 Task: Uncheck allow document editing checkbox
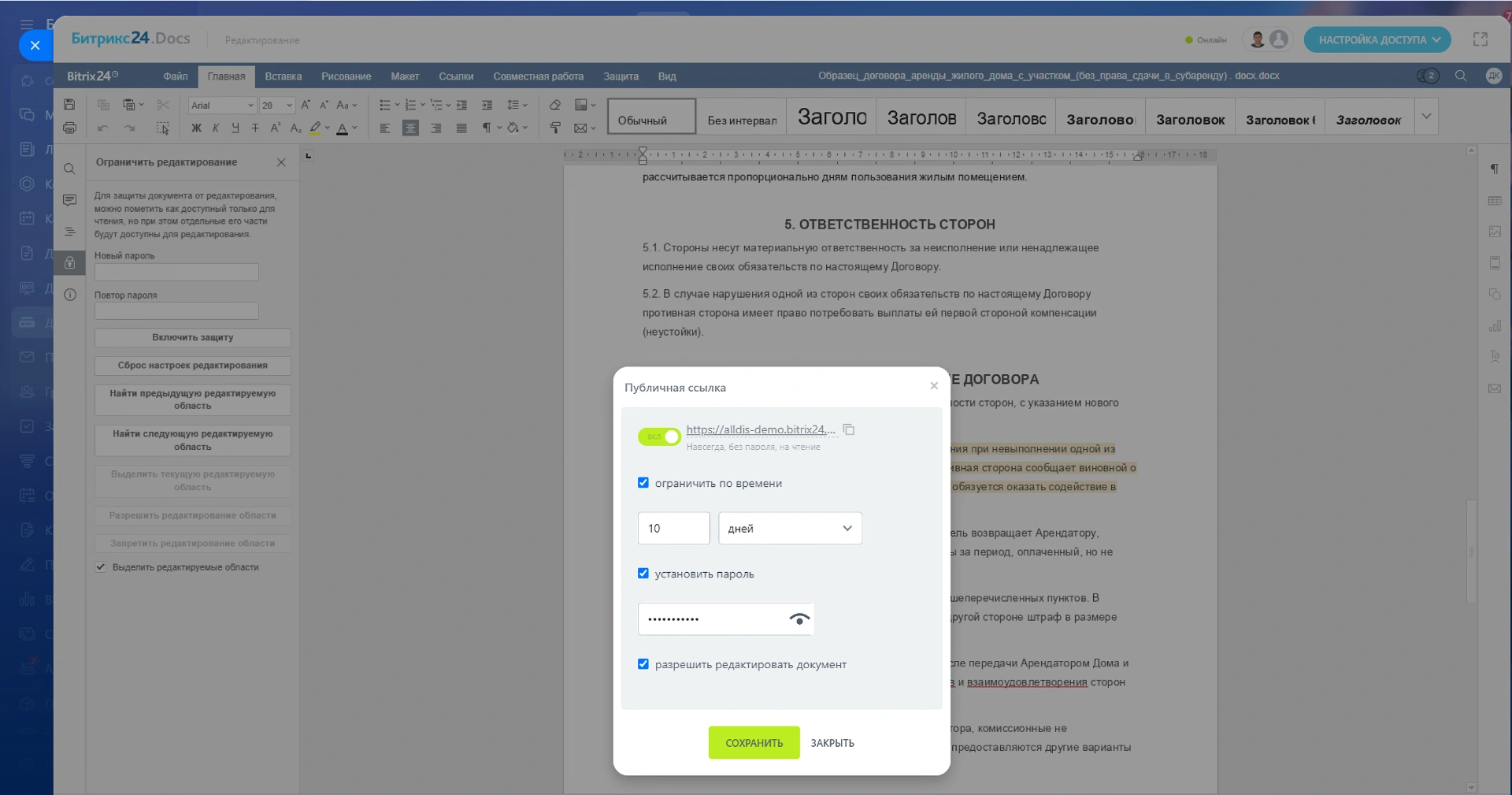[643, 664]
